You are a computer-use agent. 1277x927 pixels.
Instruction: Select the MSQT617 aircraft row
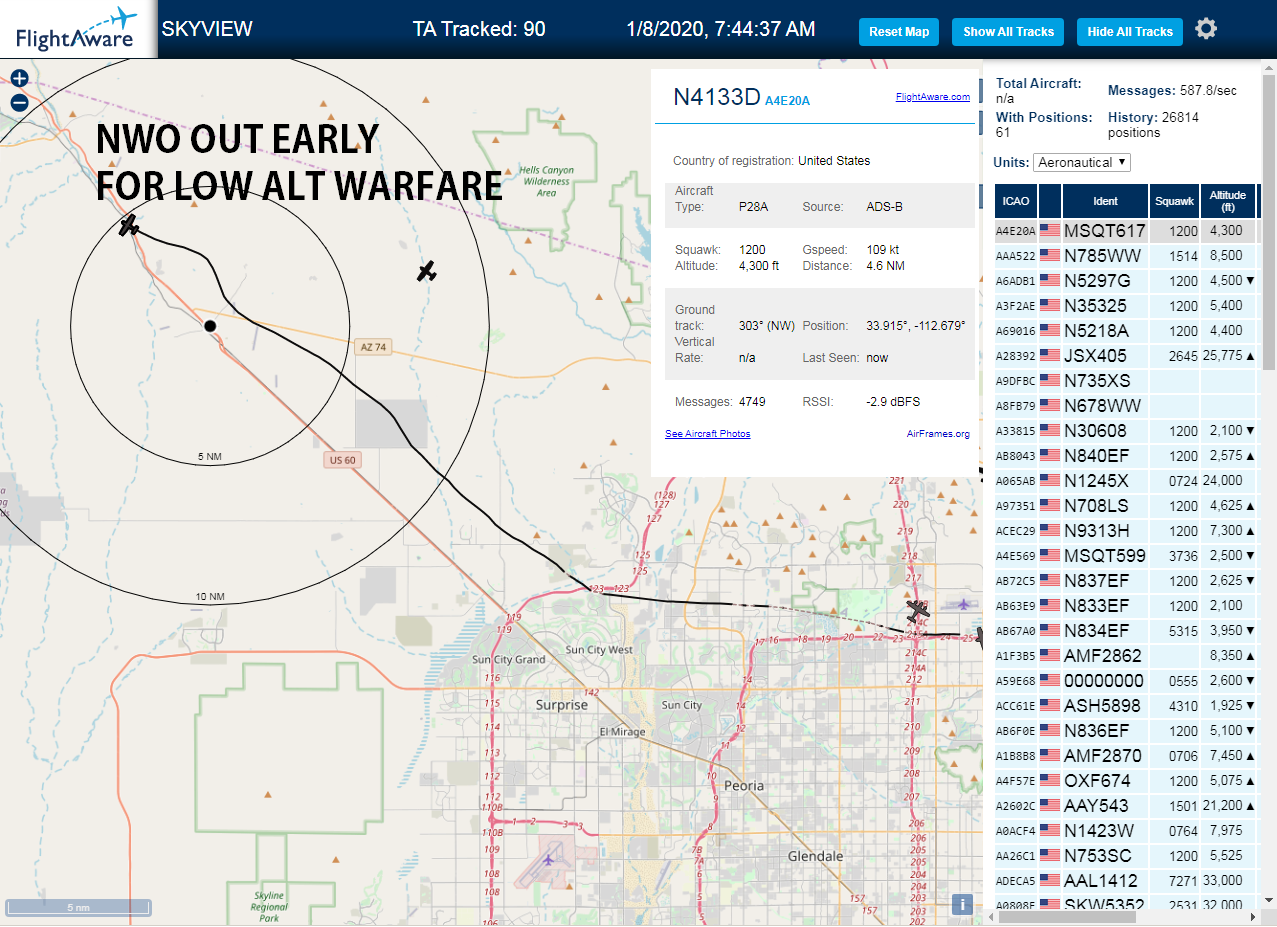point(1126,231)
